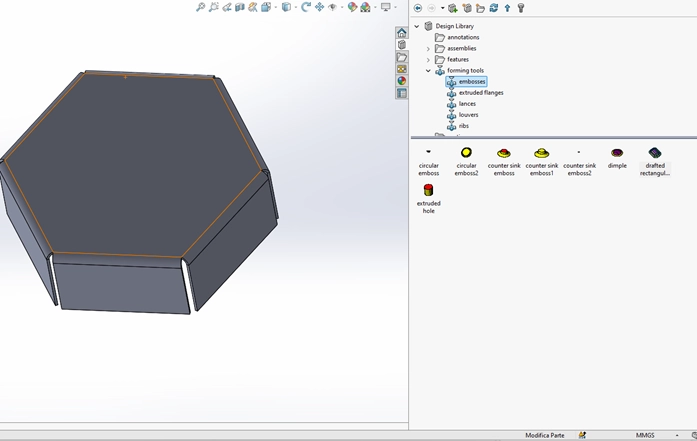Select the dimple forming tool thumbnail
The width and height of the screenshot is (697, 441).
(617, 157)
